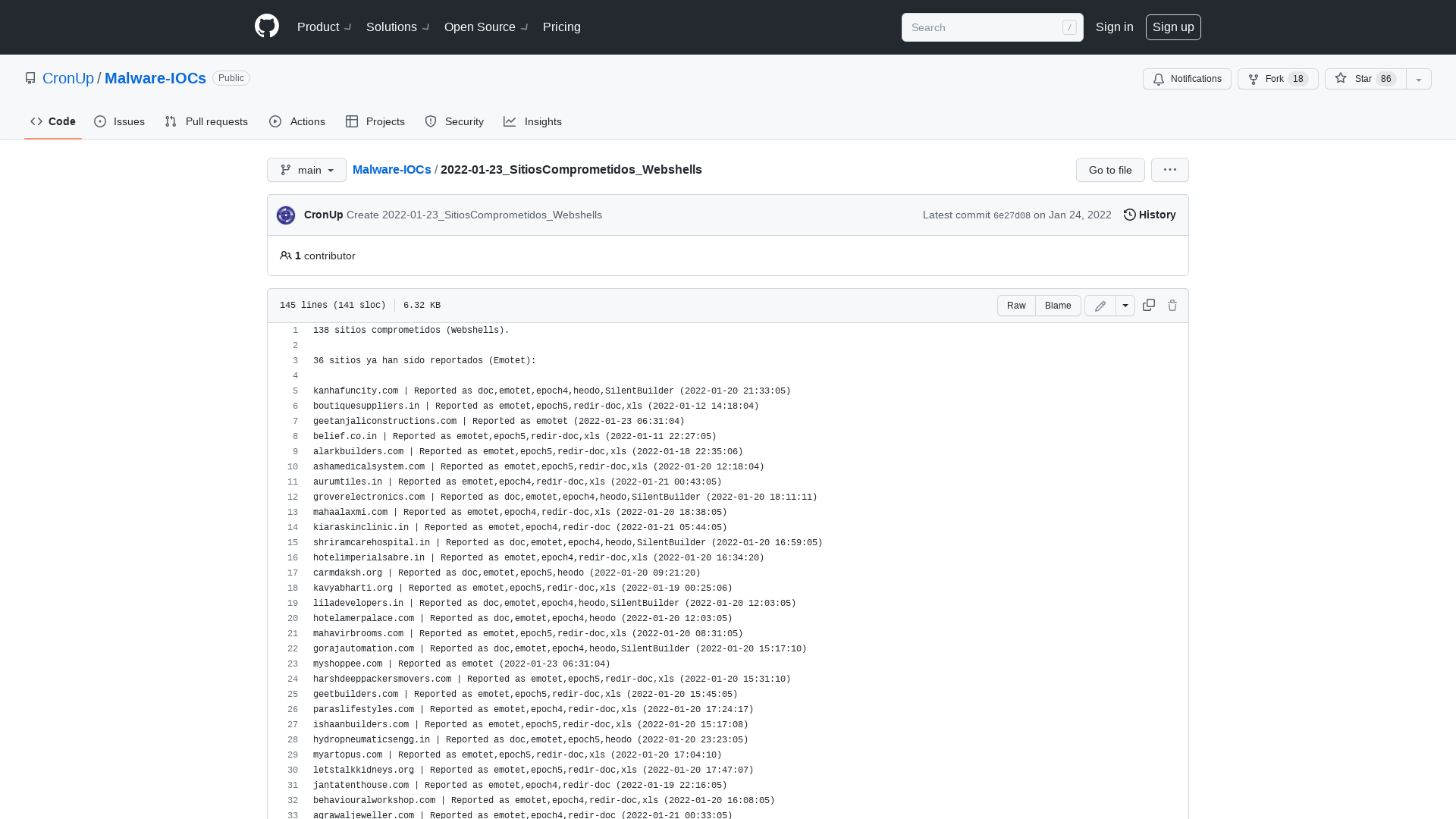Expand the Open Source menu
The image size is (1456, 819).
click(487, 27)
